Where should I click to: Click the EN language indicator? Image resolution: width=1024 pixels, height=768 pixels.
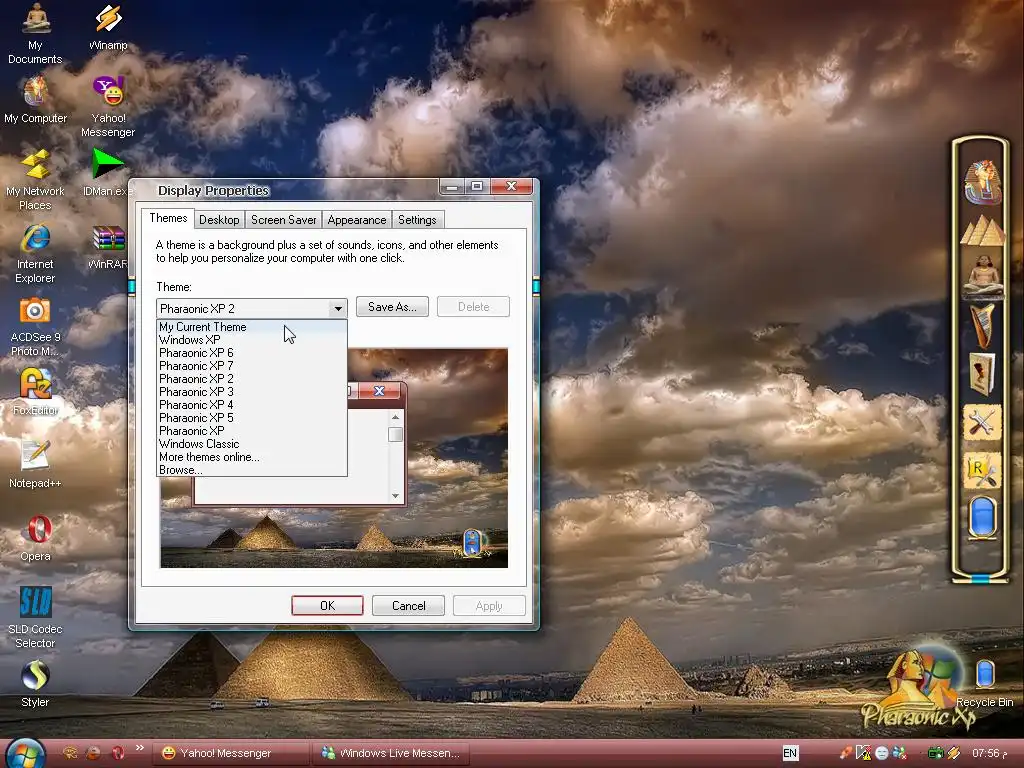(x=790, y=753)
